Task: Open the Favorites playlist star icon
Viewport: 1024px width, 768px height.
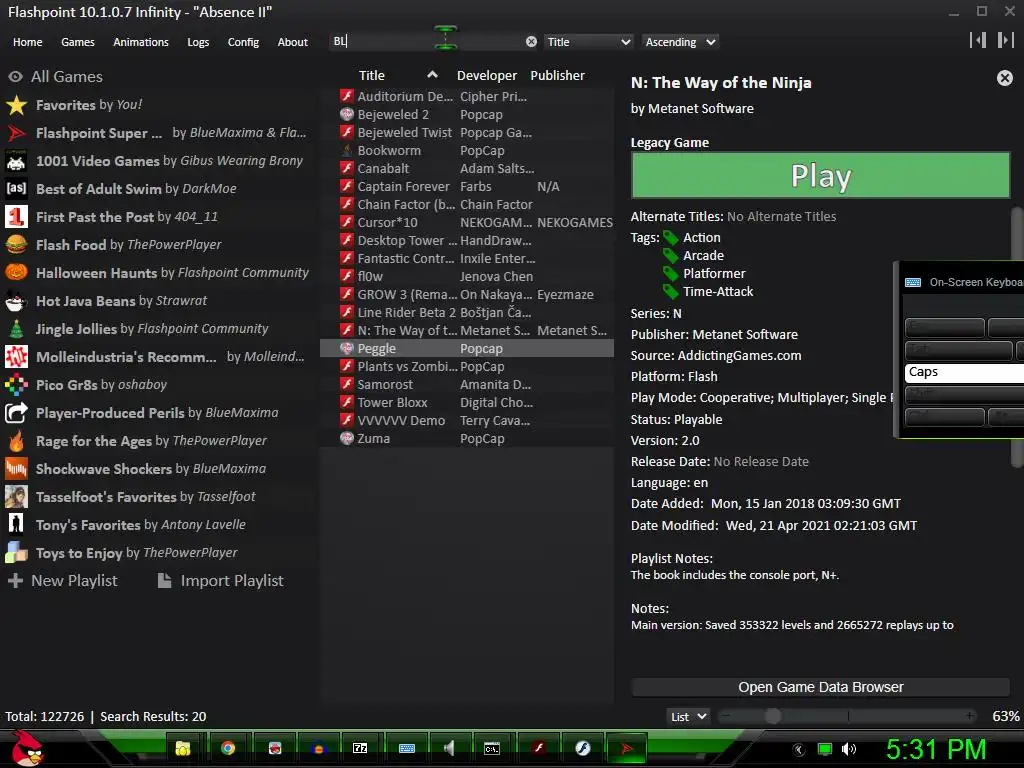Action: click(x=16, y=104)
